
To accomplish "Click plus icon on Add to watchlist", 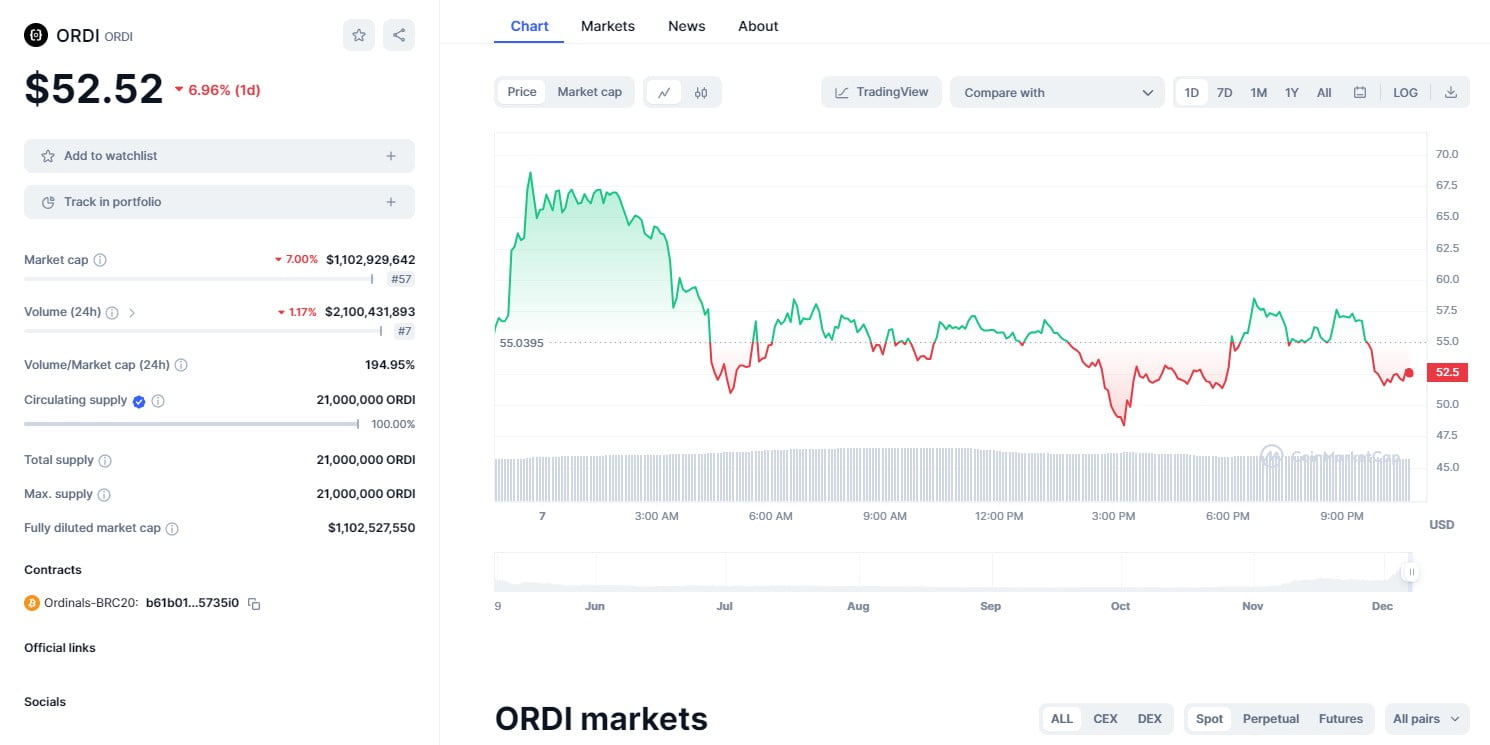I will [x=391, y=156].
